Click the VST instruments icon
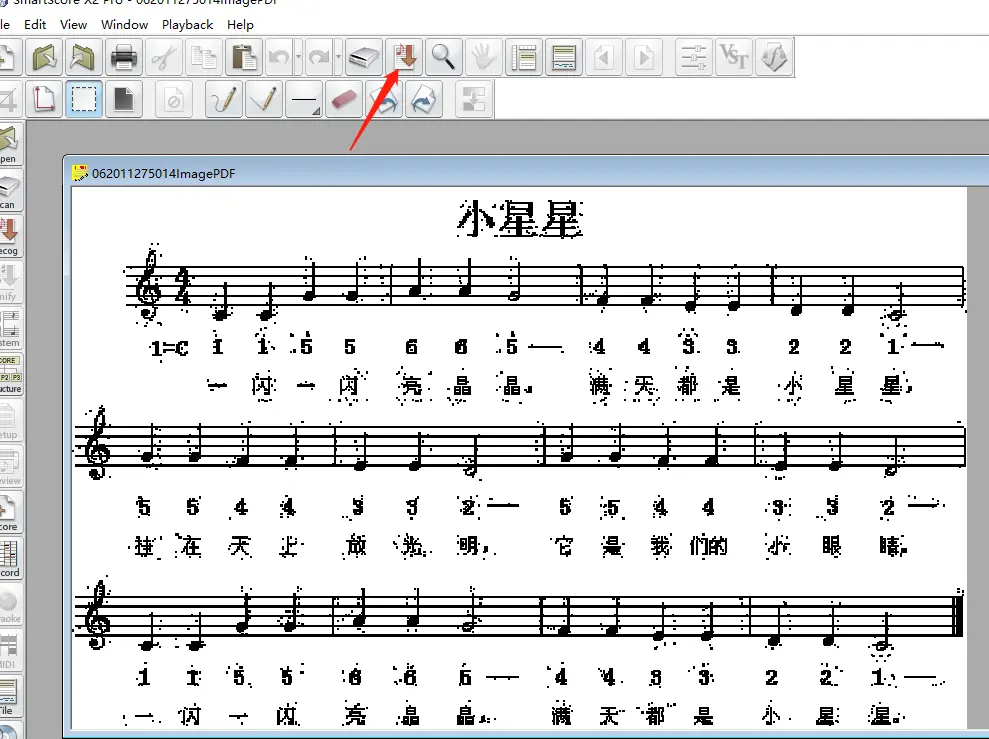The height and width of the screenshot is (739, 989). point(734,57)
